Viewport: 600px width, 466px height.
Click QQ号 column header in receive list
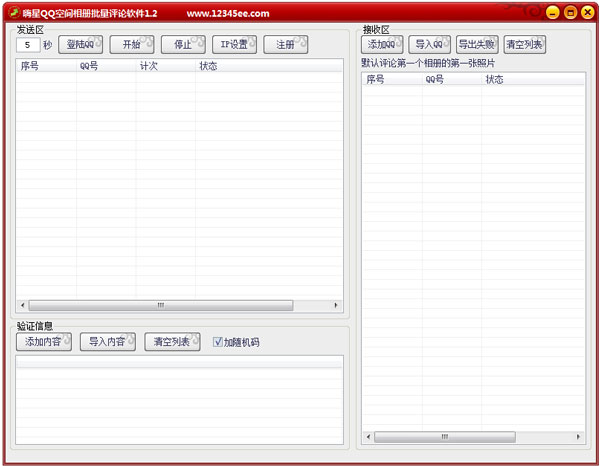tap(452, 79)
